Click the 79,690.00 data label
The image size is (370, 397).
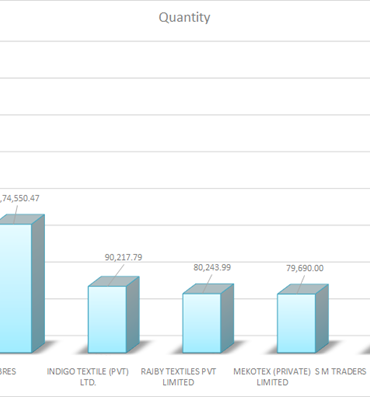[305, 268]
